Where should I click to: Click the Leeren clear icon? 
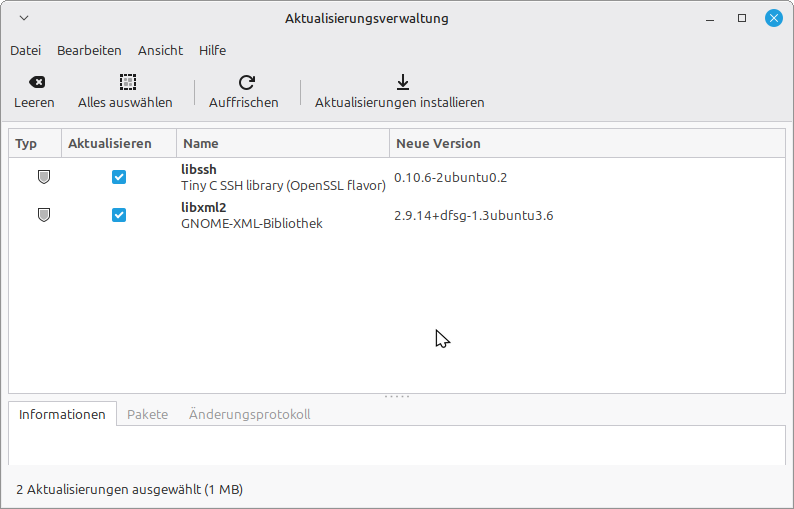coord(36,82)
